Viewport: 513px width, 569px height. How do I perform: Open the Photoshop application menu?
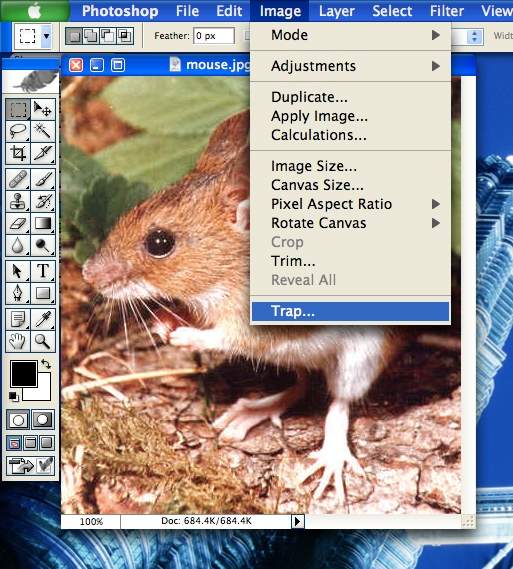point(120,11)
